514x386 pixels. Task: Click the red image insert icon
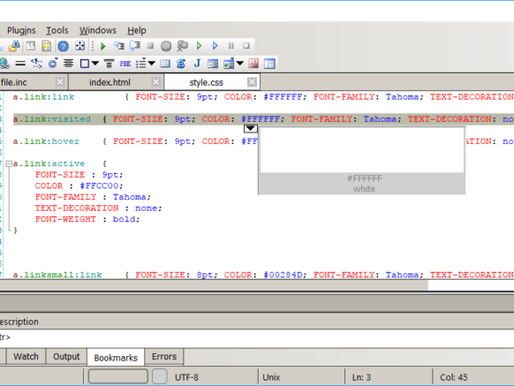click(253, 63)
